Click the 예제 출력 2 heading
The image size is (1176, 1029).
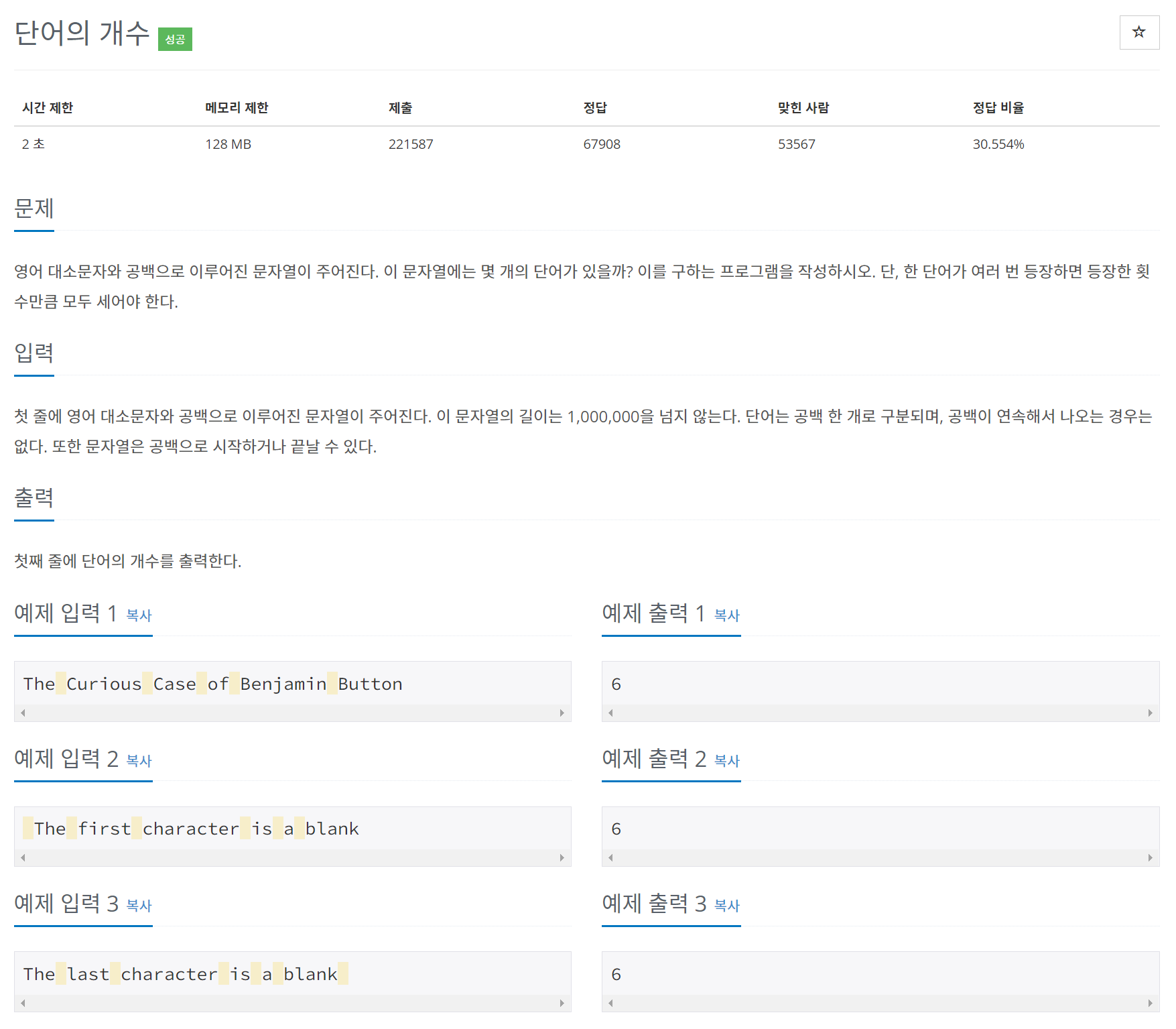pyautogui.click(x=654, y=759)
